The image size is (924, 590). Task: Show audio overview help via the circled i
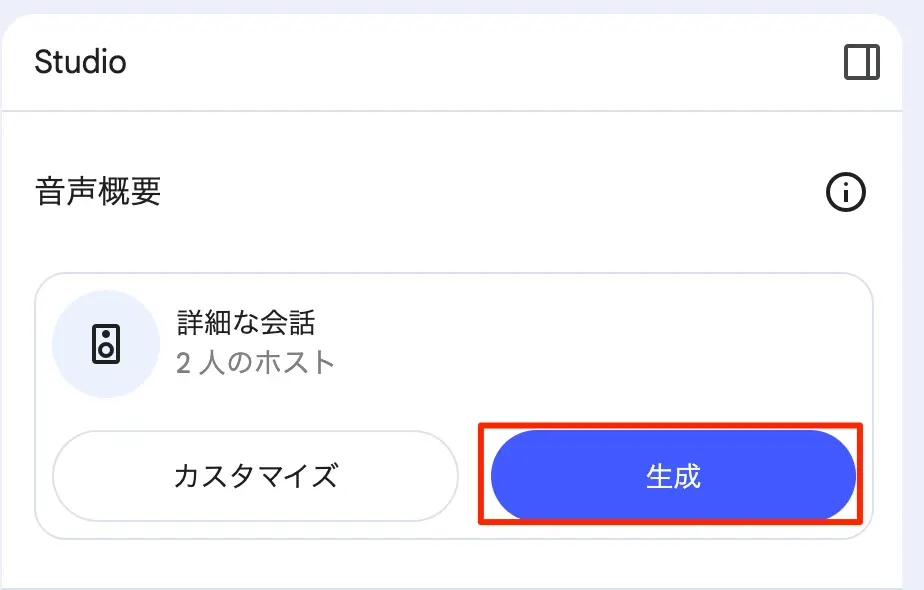click(x=846, y=192)
